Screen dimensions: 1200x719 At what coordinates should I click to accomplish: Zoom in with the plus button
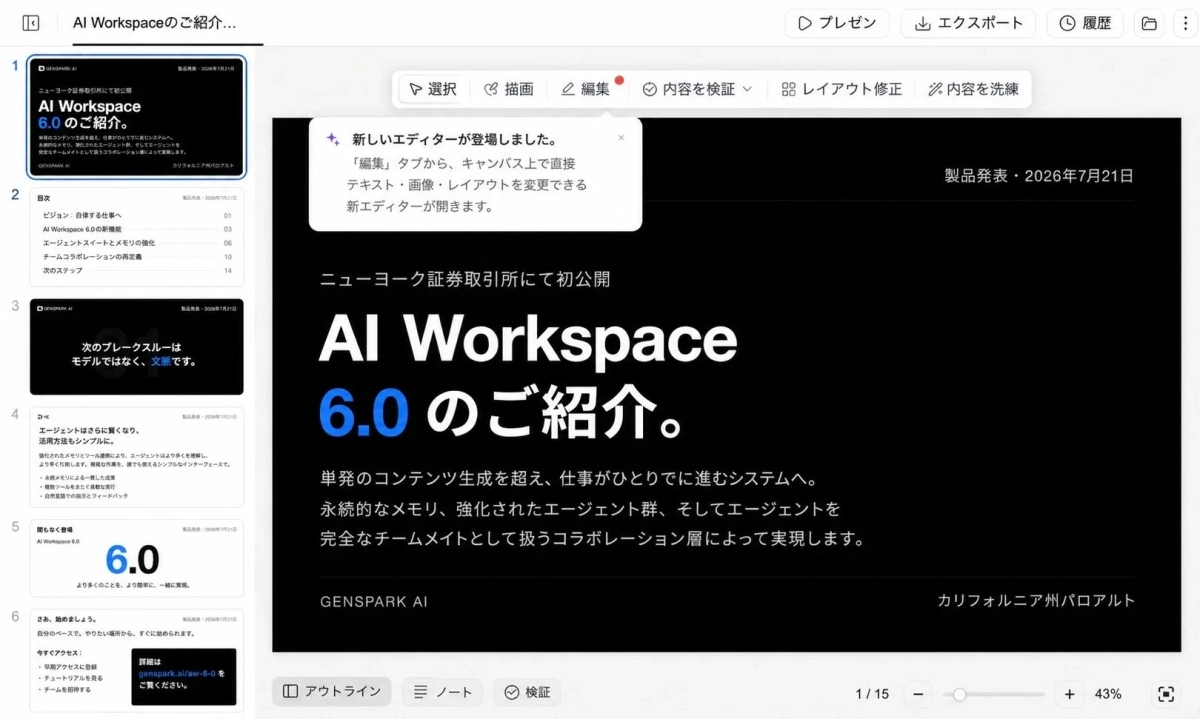[1069, 694]
